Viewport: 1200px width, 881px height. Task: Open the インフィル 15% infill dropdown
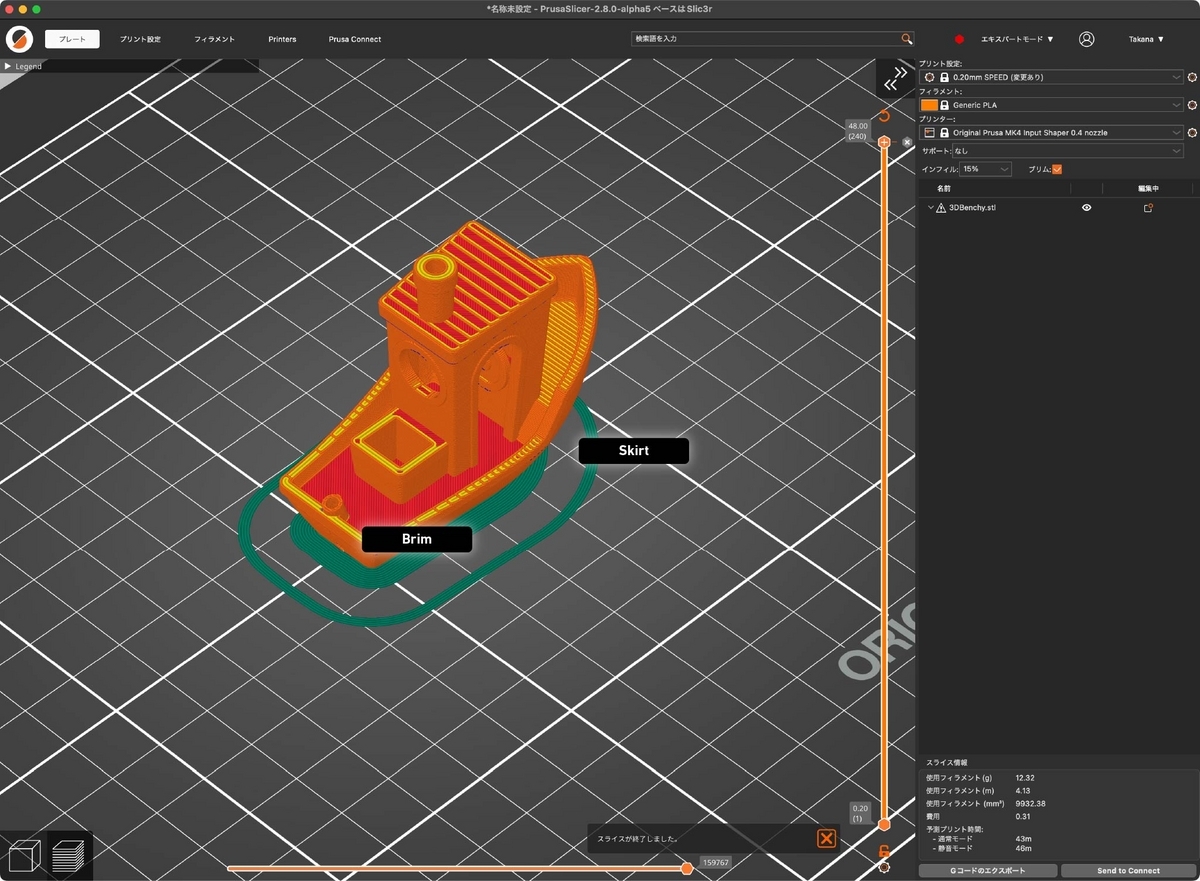pyautogui.click(x=986, y=169)
